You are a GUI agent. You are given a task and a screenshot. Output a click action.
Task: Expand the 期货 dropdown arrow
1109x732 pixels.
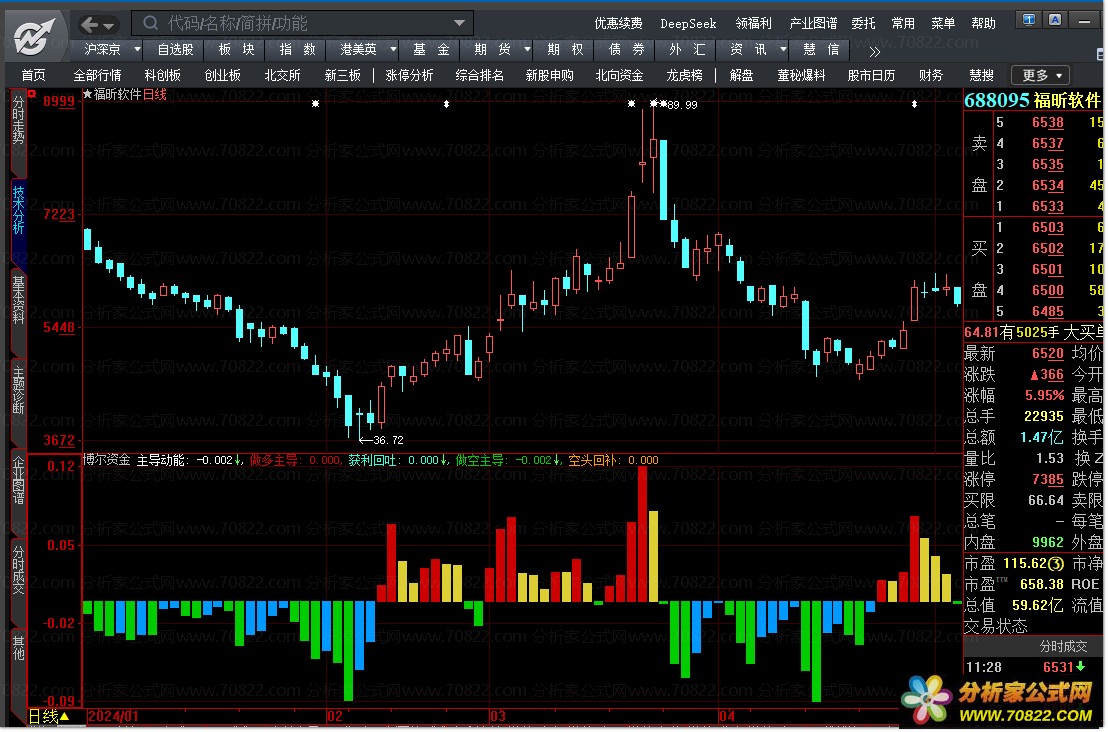pos(527,50)
